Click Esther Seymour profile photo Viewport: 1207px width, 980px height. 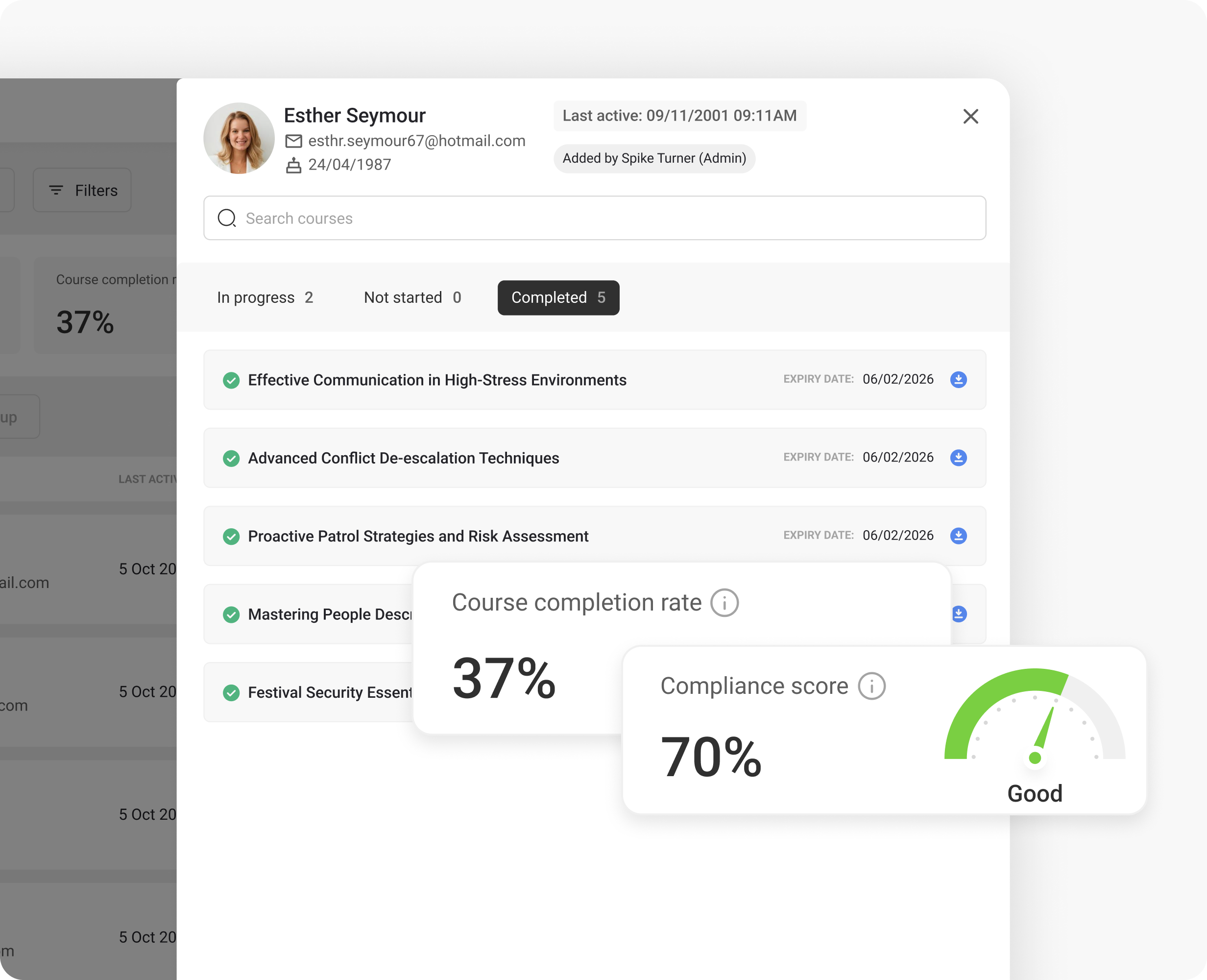[x=239, y=138]
